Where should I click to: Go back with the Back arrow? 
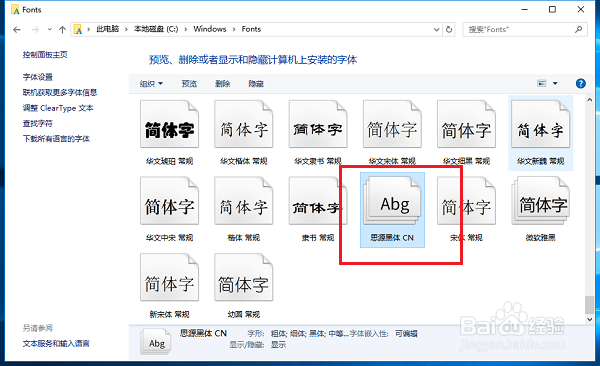point(16,29)
